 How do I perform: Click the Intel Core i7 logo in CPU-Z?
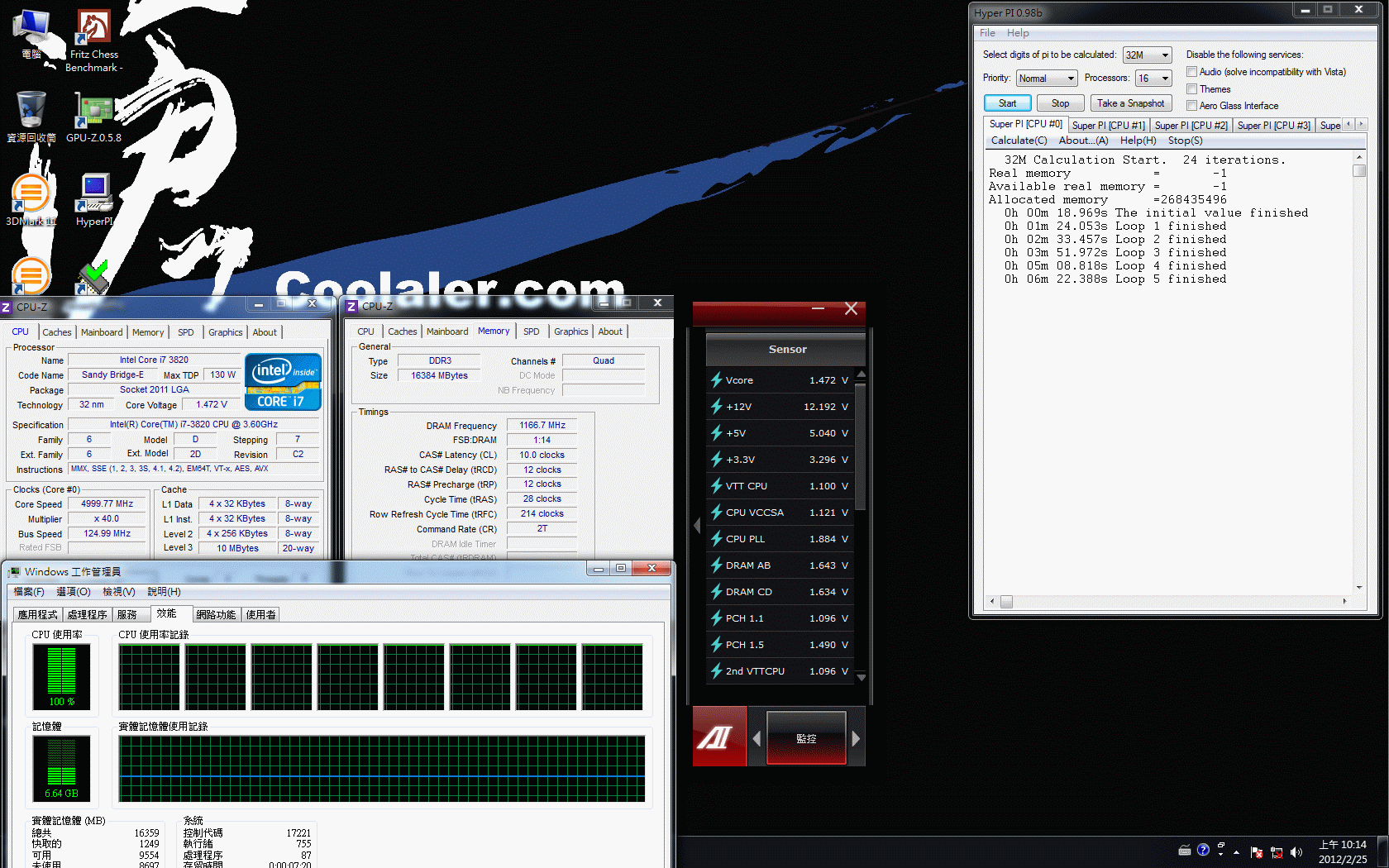click(283, 382)
